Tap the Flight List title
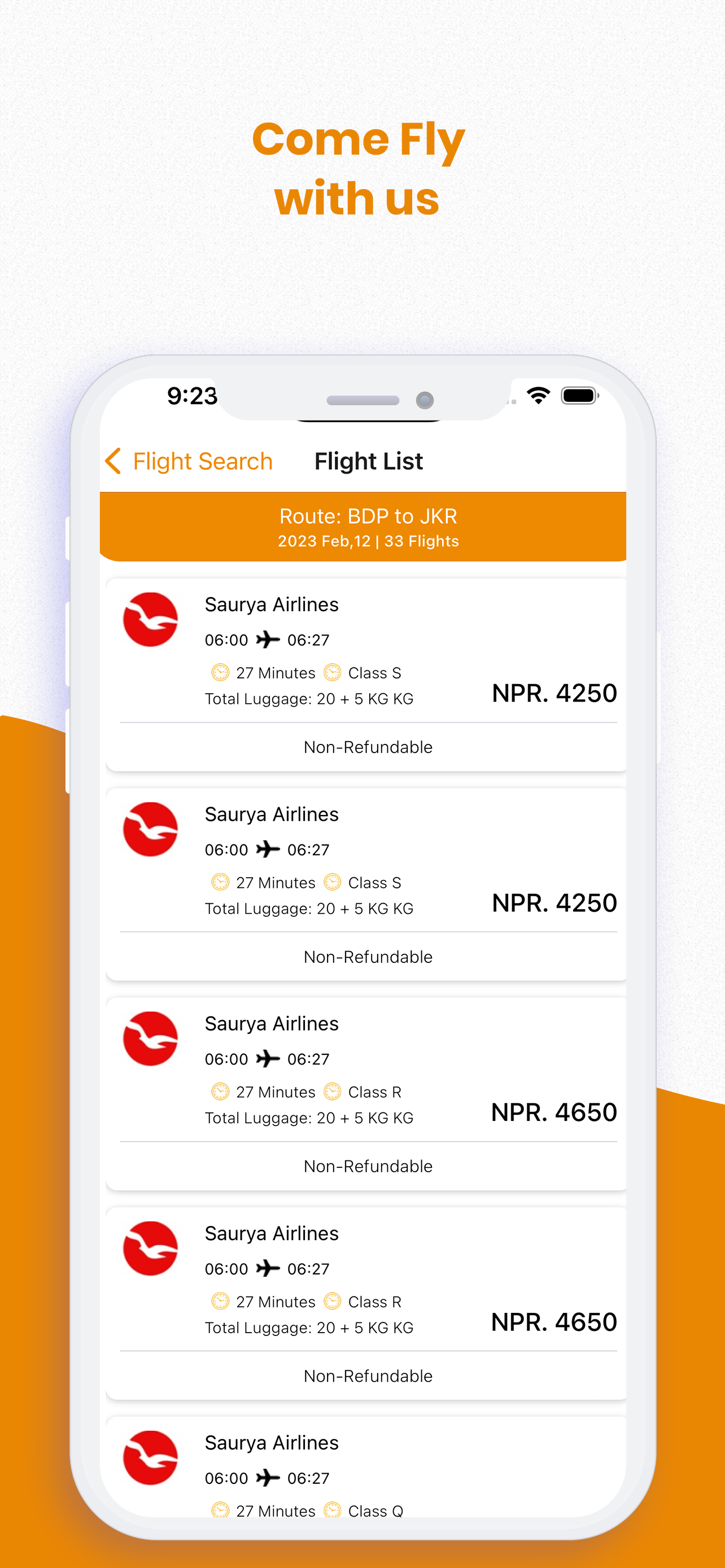 368,461
